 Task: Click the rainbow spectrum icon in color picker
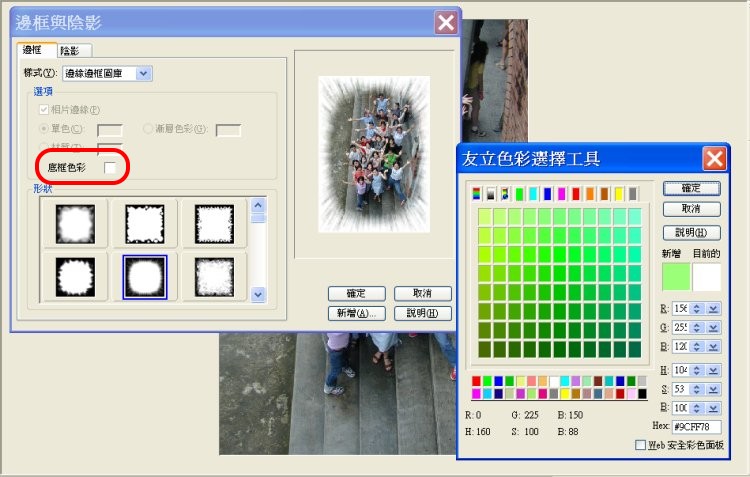pyautogui.click(x=476, y=192)
